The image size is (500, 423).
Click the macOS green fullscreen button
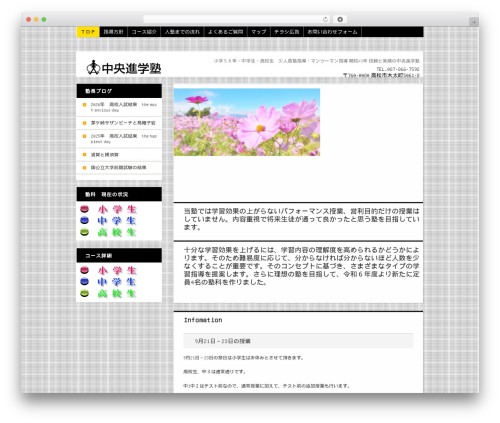pyautogui.click(x=44, y=20)
